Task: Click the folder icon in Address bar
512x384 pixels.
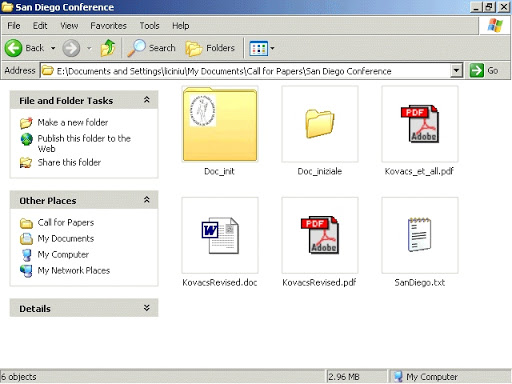Action: tap(48, 71)
